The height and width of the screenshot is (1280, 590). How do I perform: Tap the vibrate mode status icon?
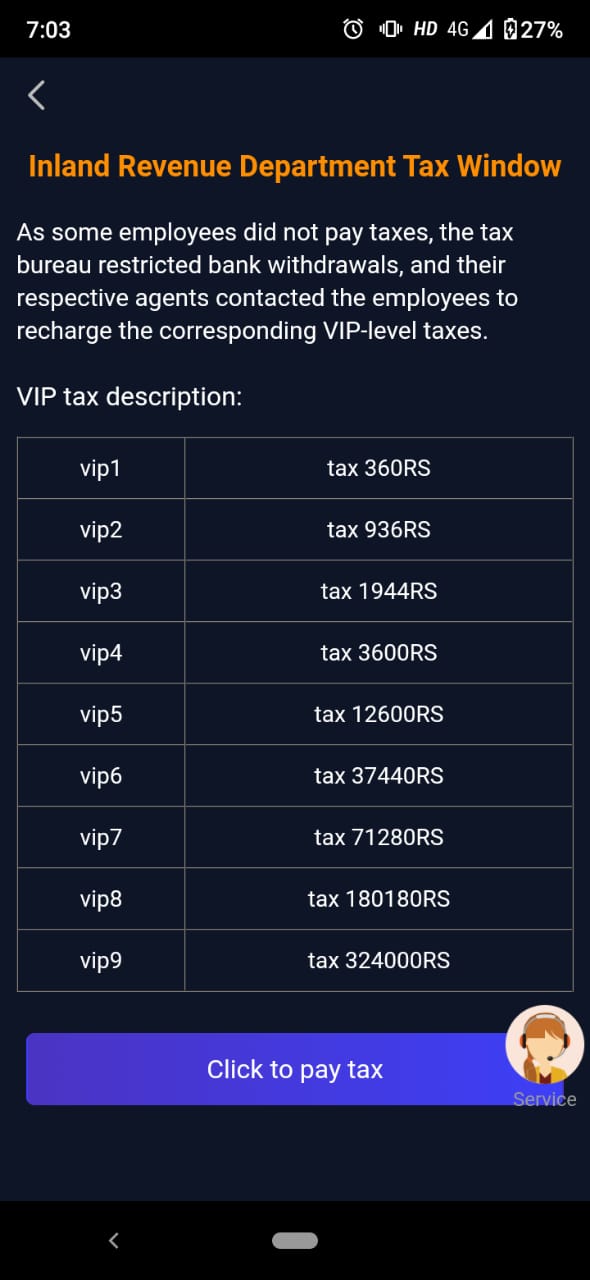390,29
